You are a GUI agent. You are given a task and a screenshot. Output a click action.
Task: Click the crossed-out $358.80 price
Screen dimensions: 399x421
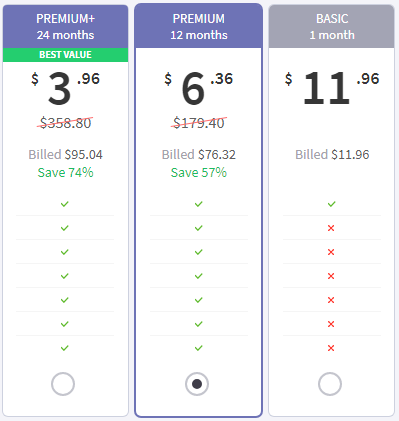[x=65, y=123]
